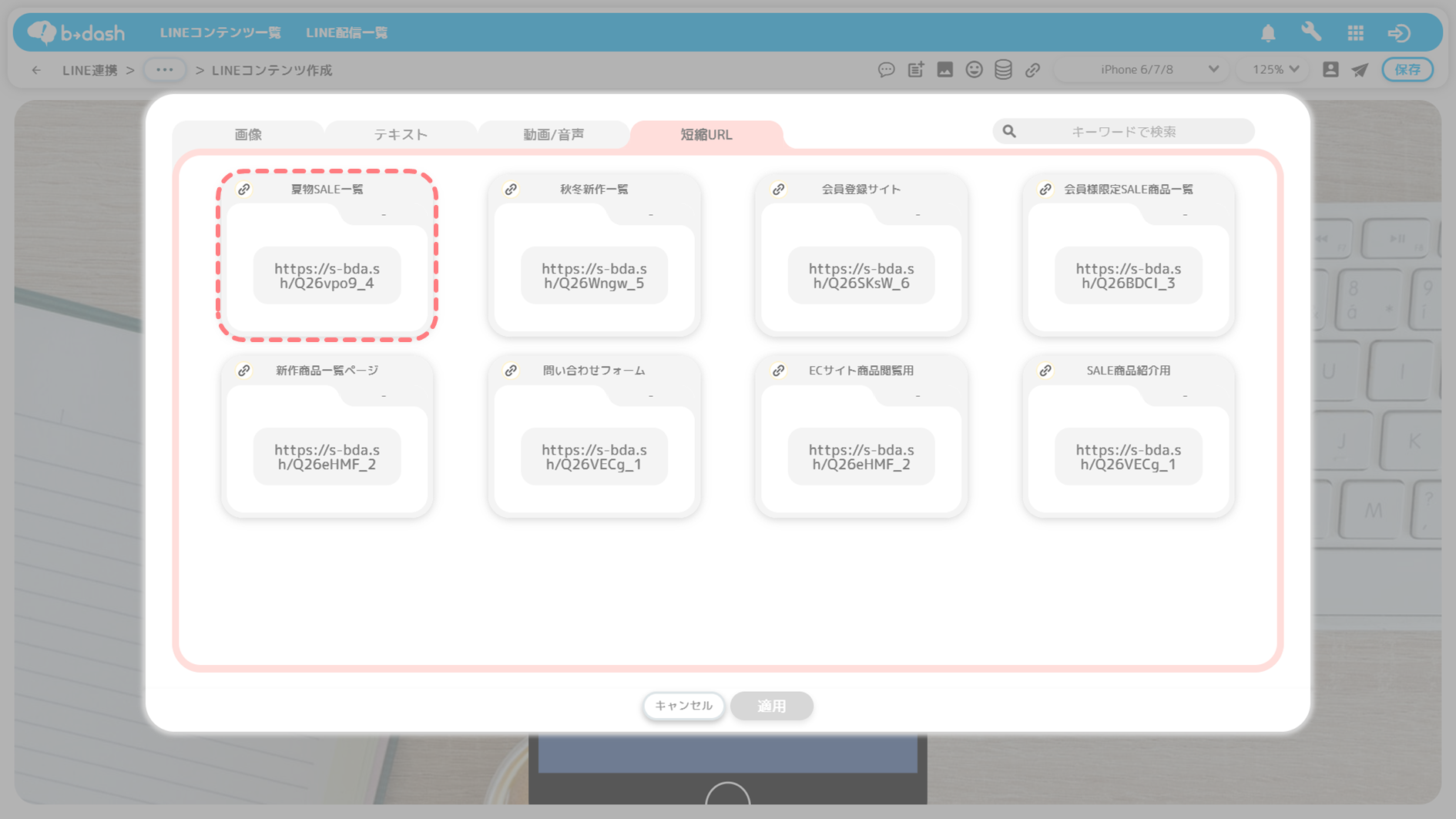This screenshot has width=1456, height=819.
Task: Click URL text Q26vpo9_4
Action: 327,276
